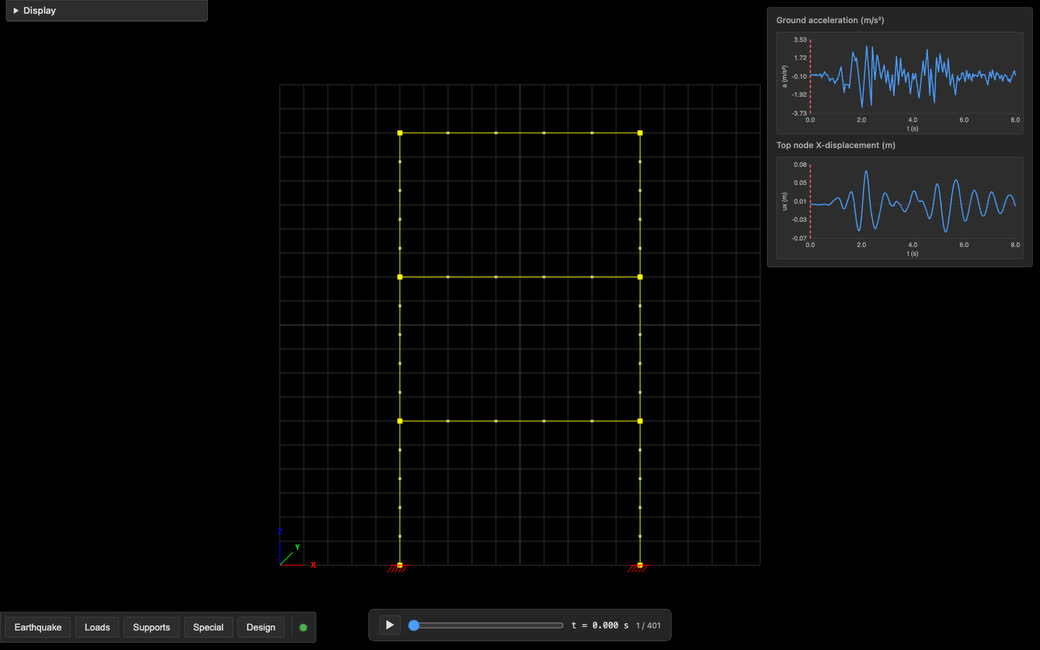Screen dimensions: 1040x650
Task: Click the red dashed time marker in acceleration chart
Action: (x=811, y=76)
